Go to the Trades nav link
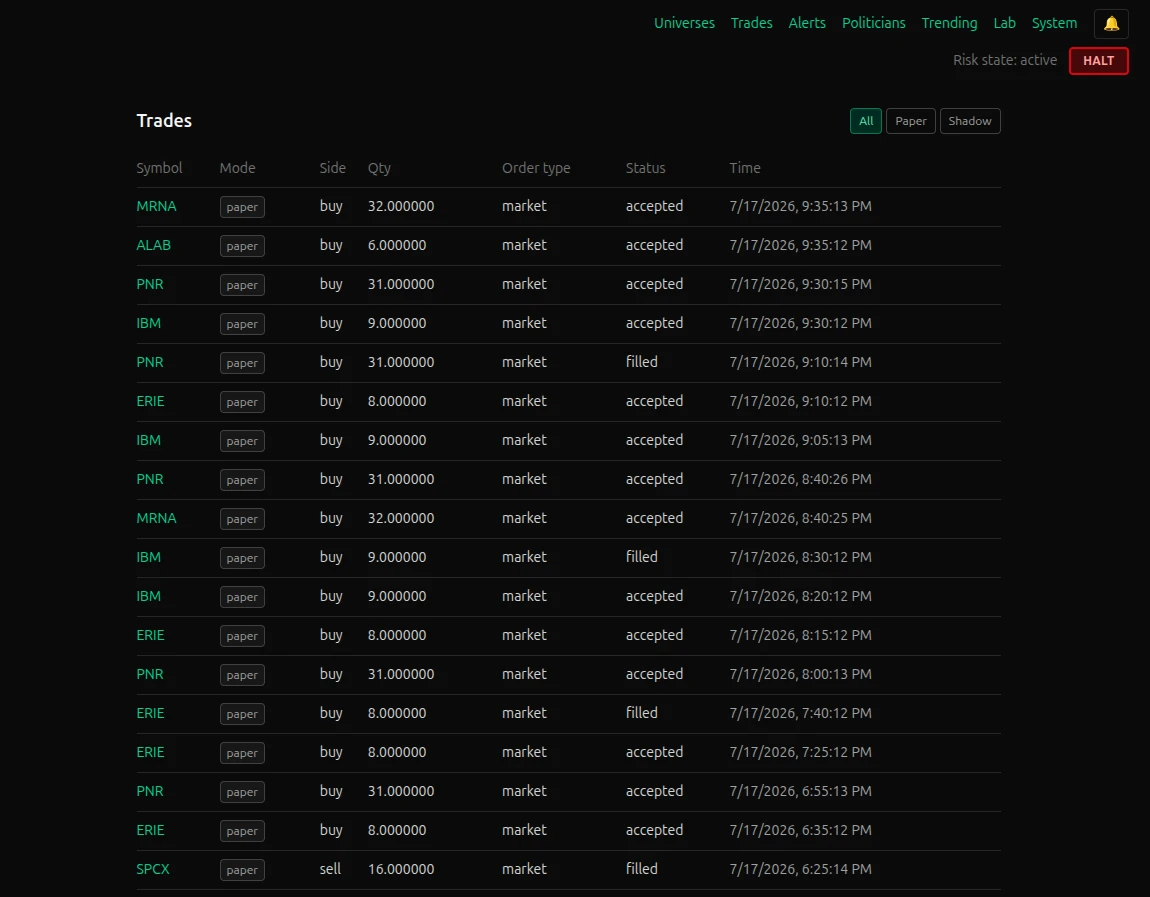The image size is (1150, 897). click(x=751, y=23)
